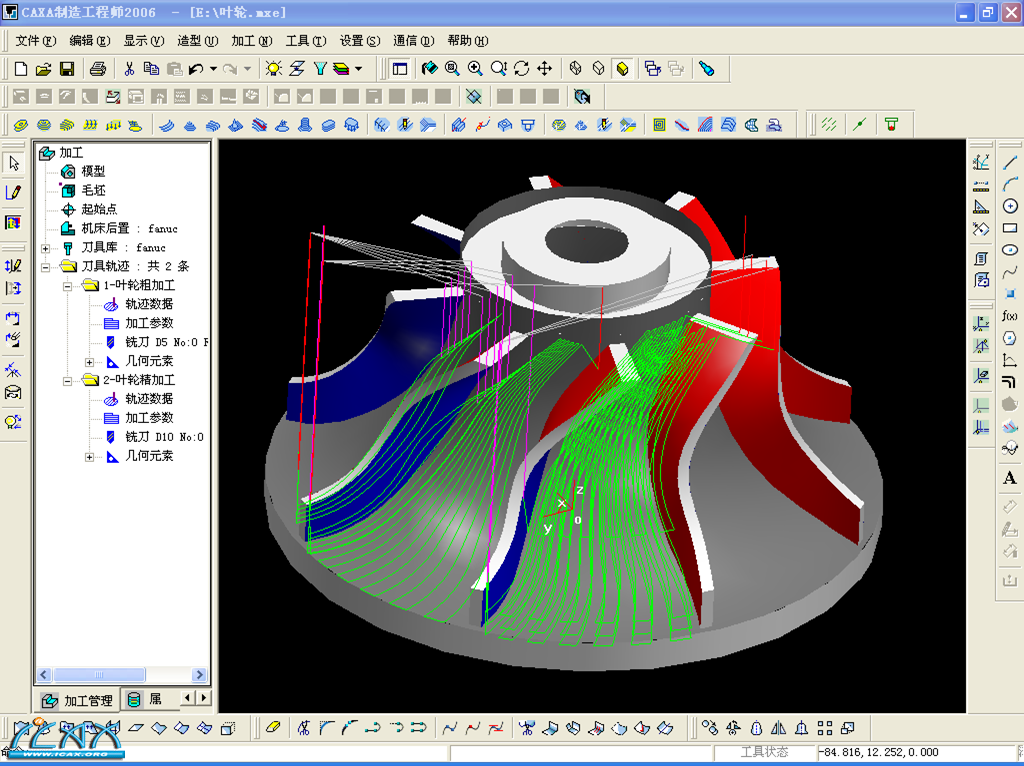Click the f(x) formula curve tool
The height and width of the screenshot is (766, 1024).
1010,316
